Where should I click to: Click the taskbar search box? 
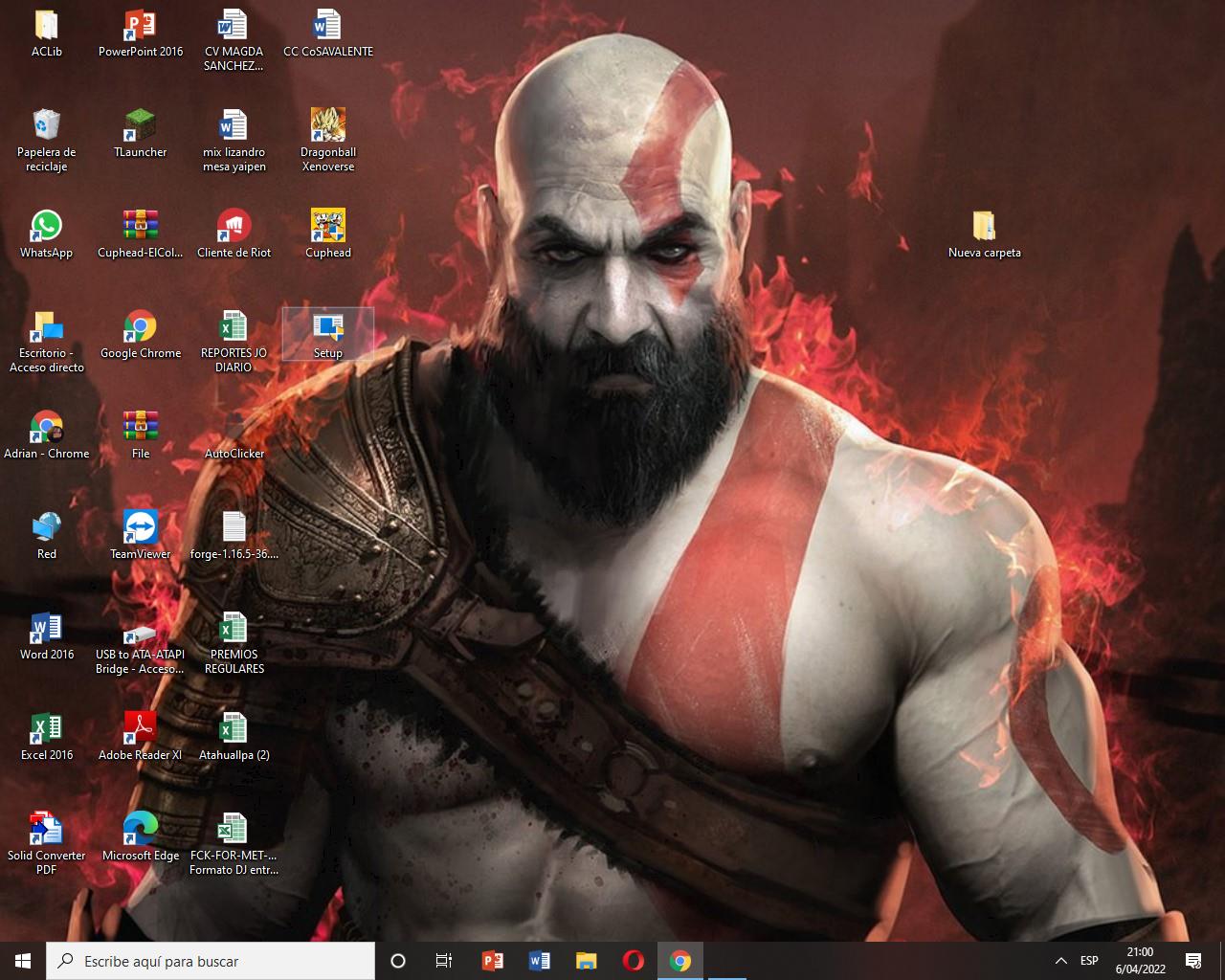[211, 961]
